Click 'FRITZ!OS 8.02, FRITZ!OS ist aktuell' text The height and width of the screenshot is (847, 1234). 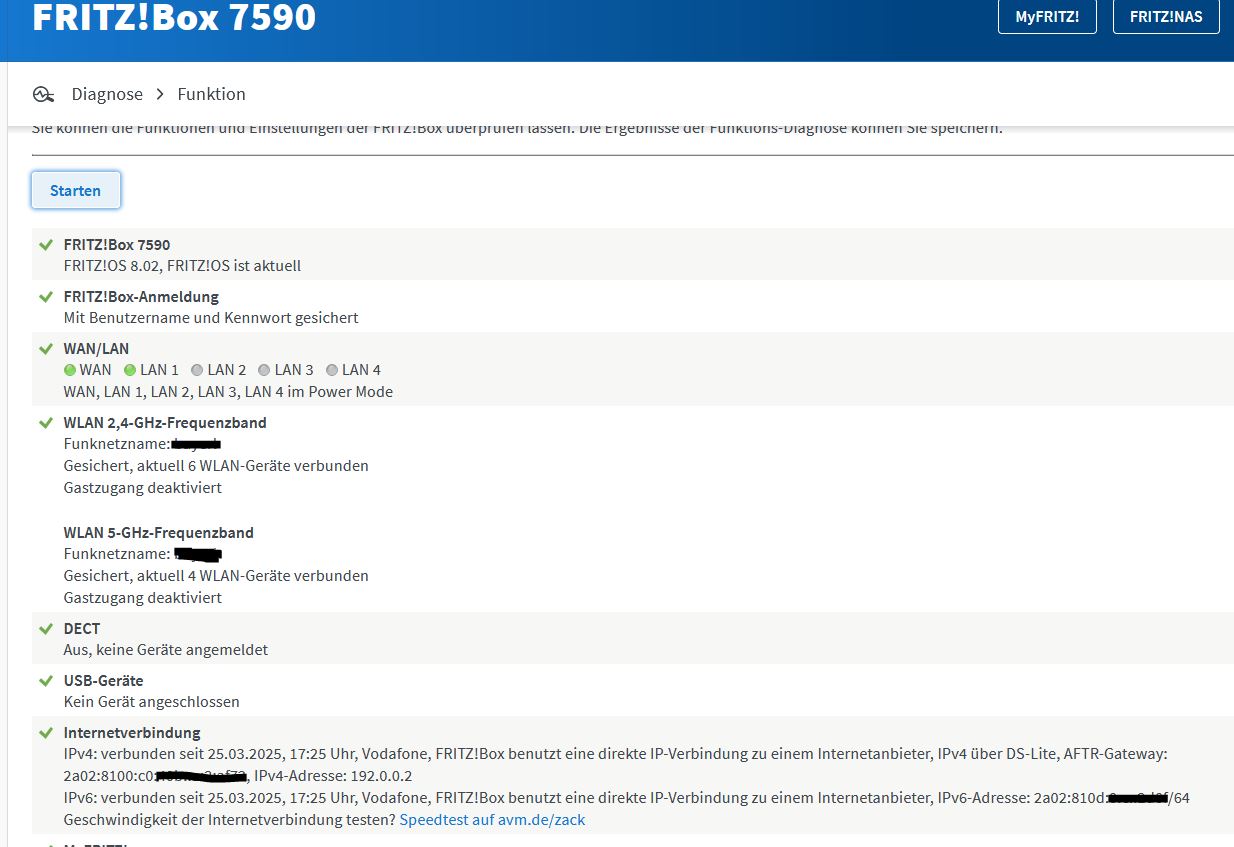click(182, 266)
